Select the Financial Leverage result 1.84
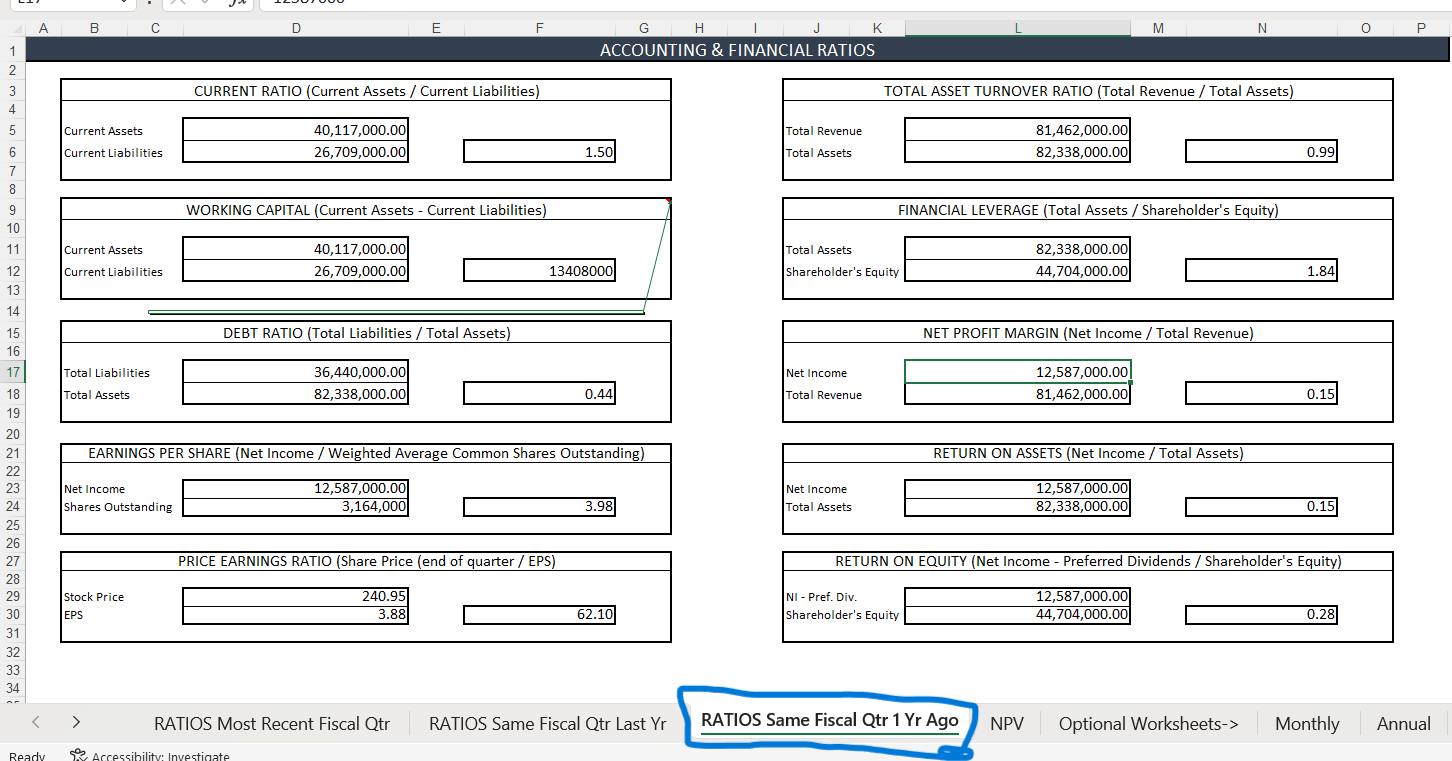The height and width of the screenshot is (761, 1452). coord(1261,271)
